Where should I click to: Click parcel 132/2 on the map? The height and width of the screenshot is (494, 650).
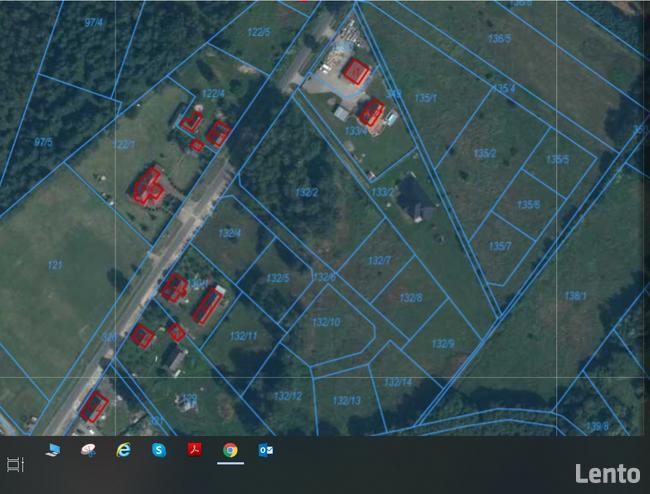pyautogui.click(x=307, y=192)
